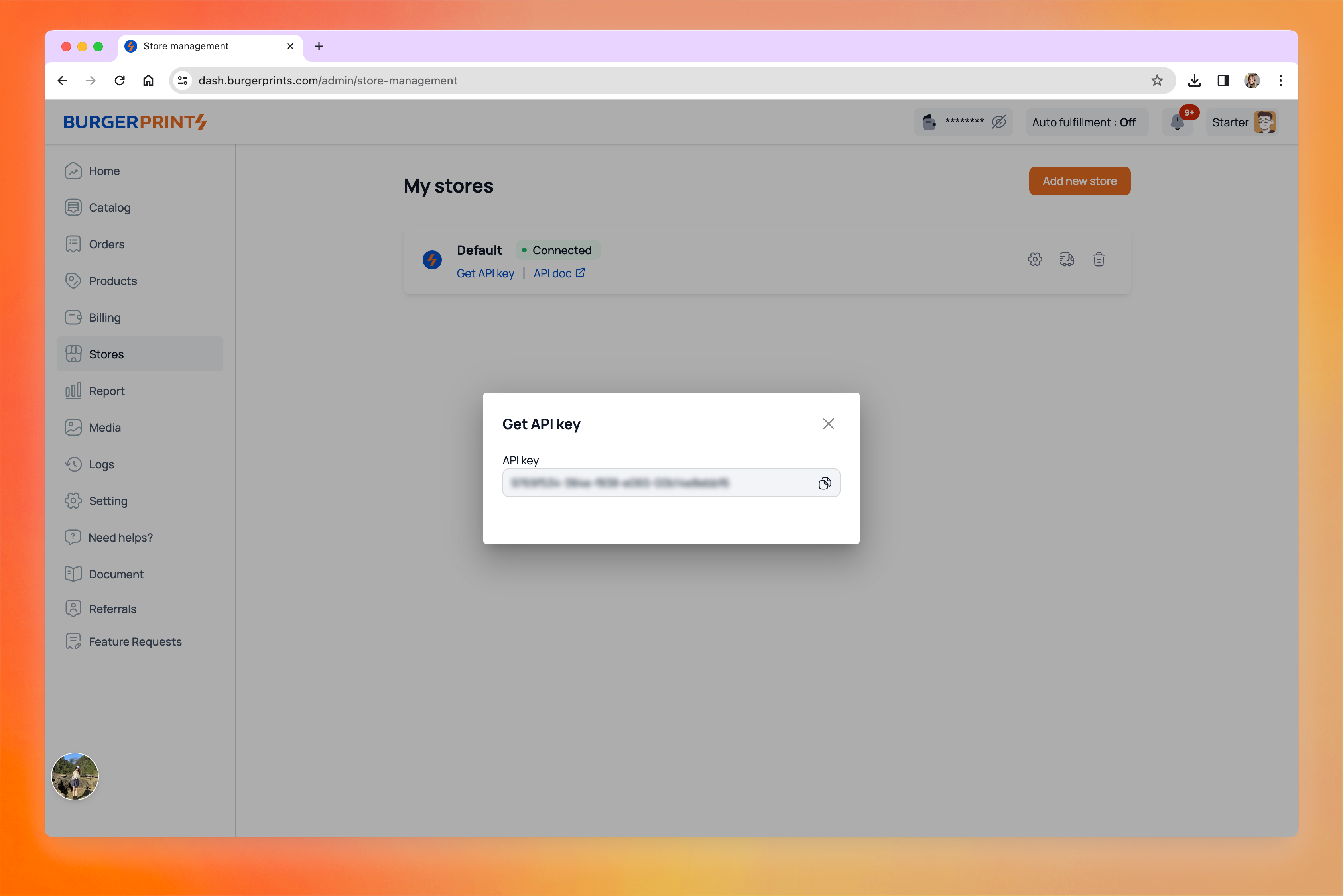Click the round profile photo at bottom left
Image resolution: width=1343 pixels, height=896 pixels.
coord(75,776)
